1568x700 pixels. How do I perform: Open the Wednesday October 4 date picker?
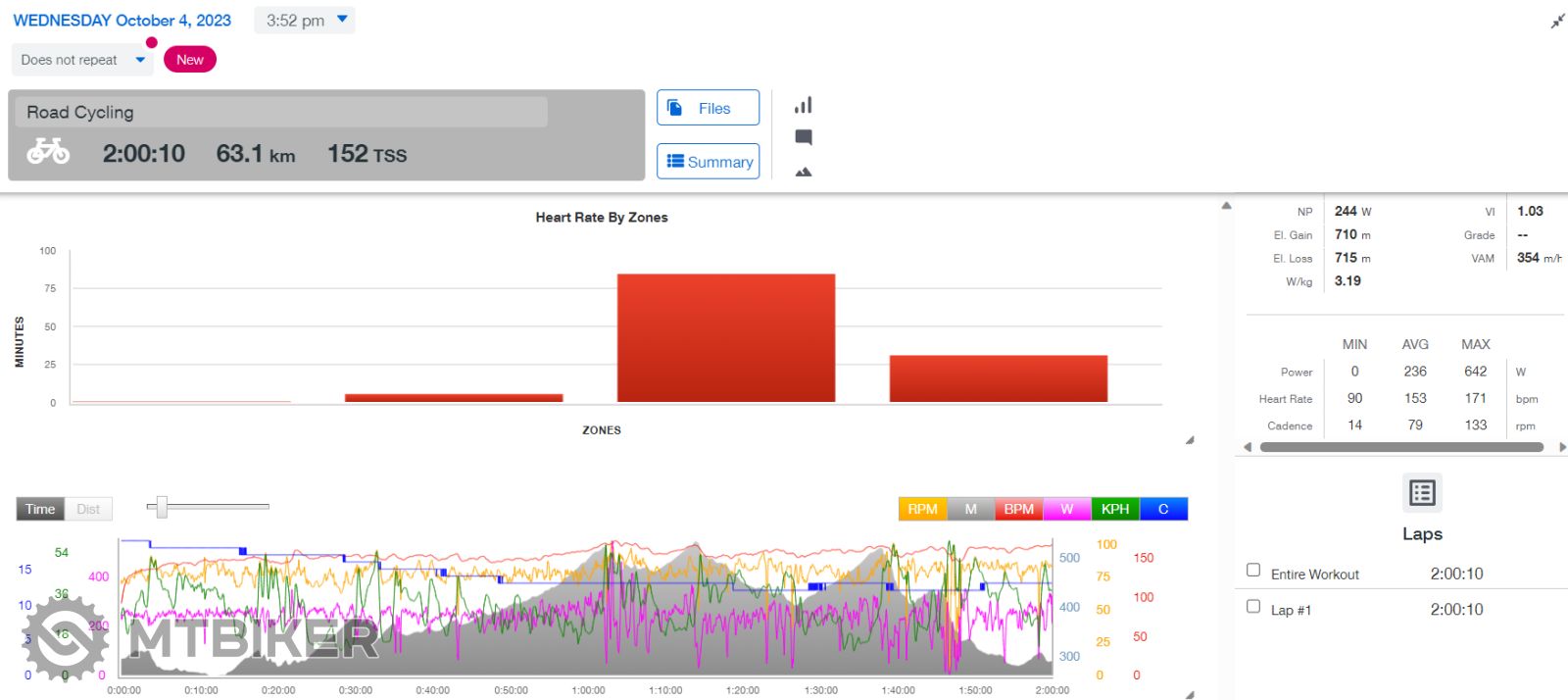pos(122,21)
